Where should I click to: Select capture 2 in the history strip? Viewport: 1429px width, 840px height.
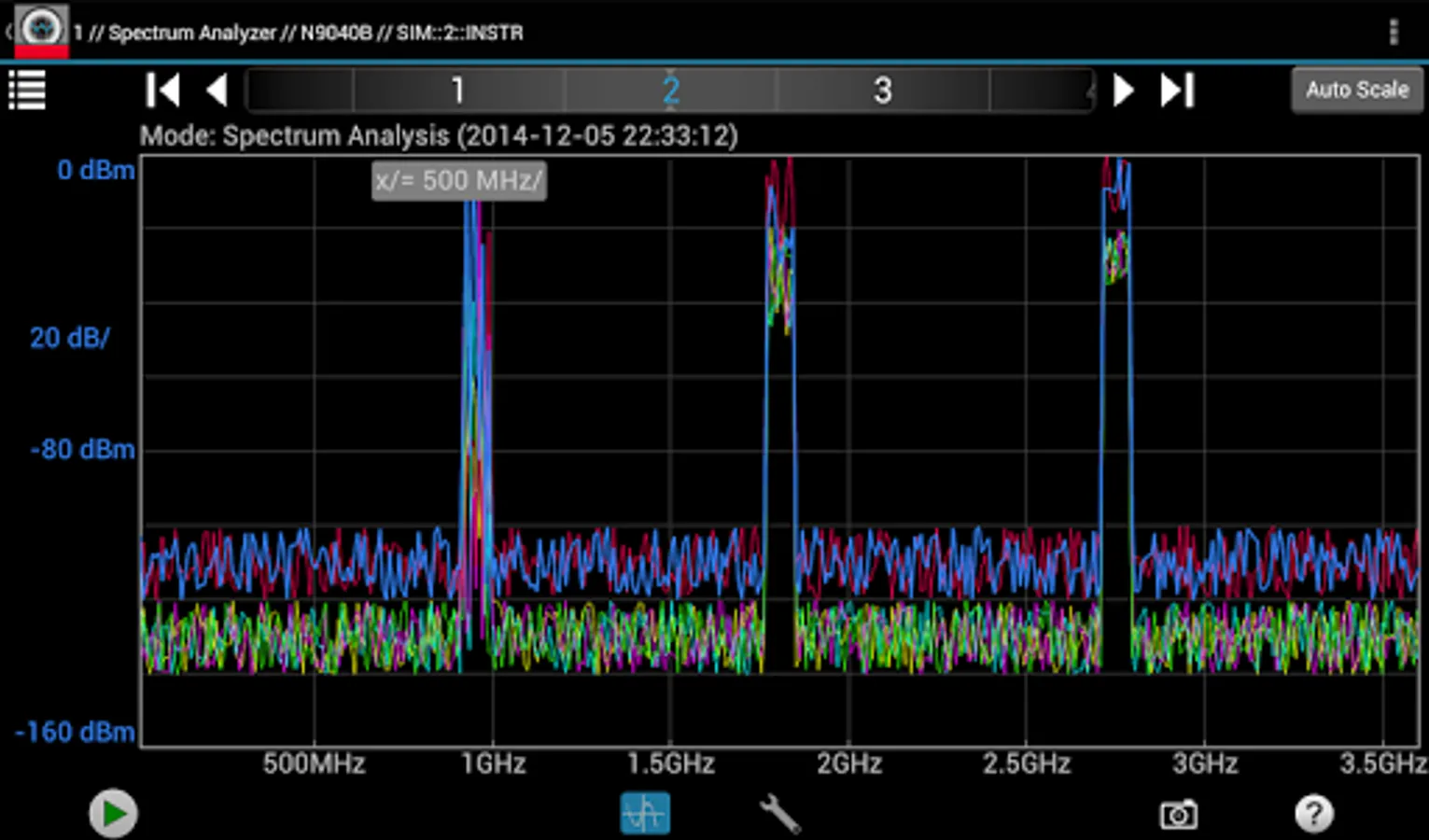tap(670, 91)
